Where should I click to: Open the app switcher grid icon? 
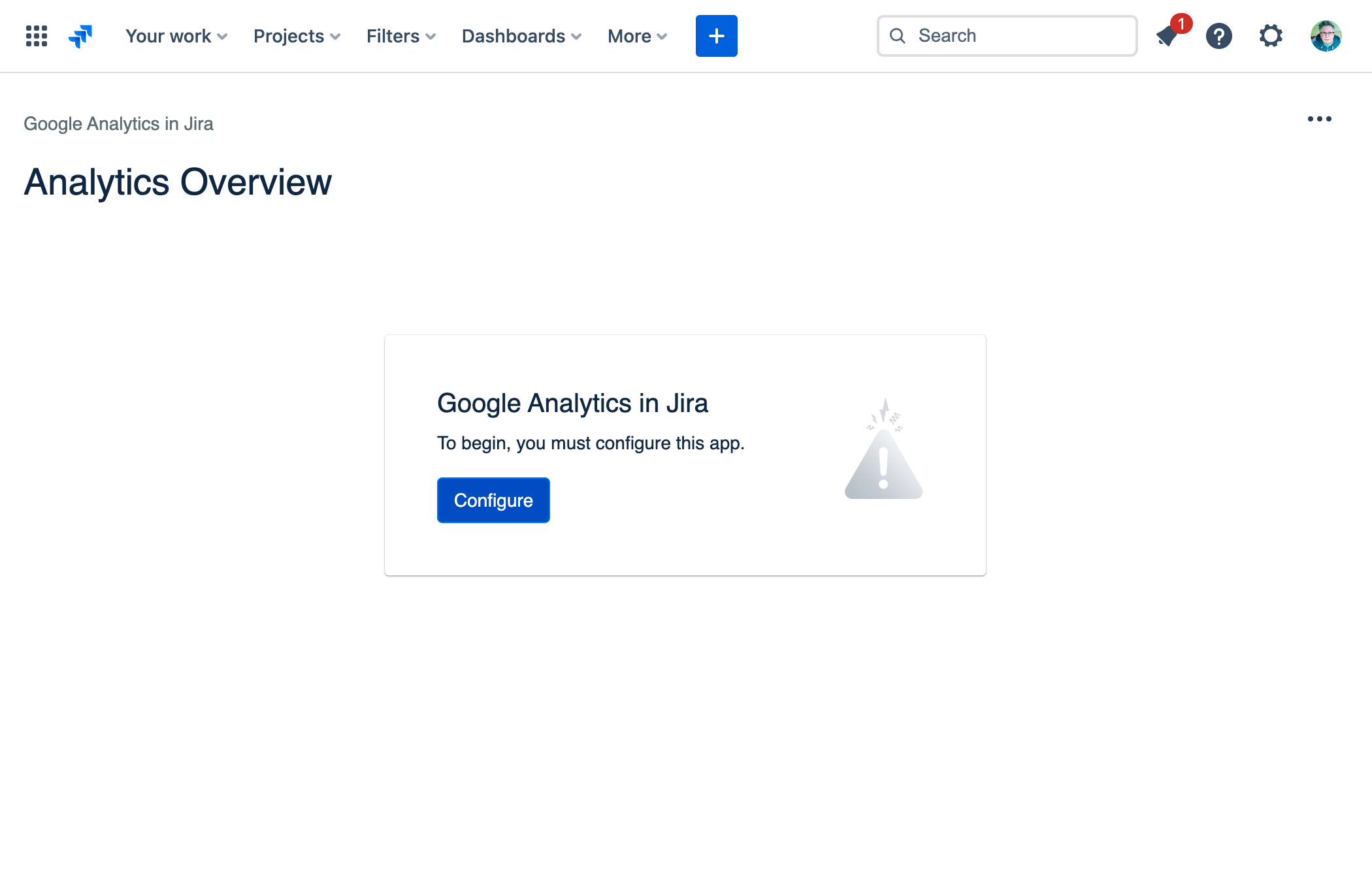(x=37, y=36)
